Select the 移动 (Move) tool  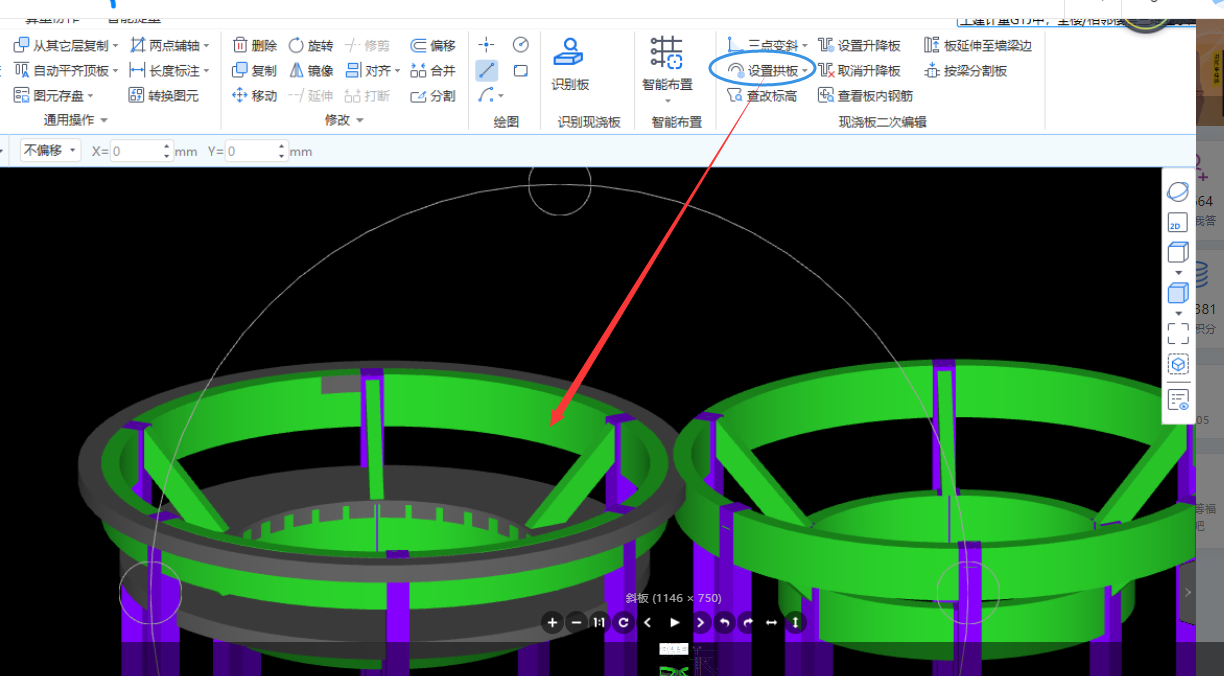click(254, 96)
